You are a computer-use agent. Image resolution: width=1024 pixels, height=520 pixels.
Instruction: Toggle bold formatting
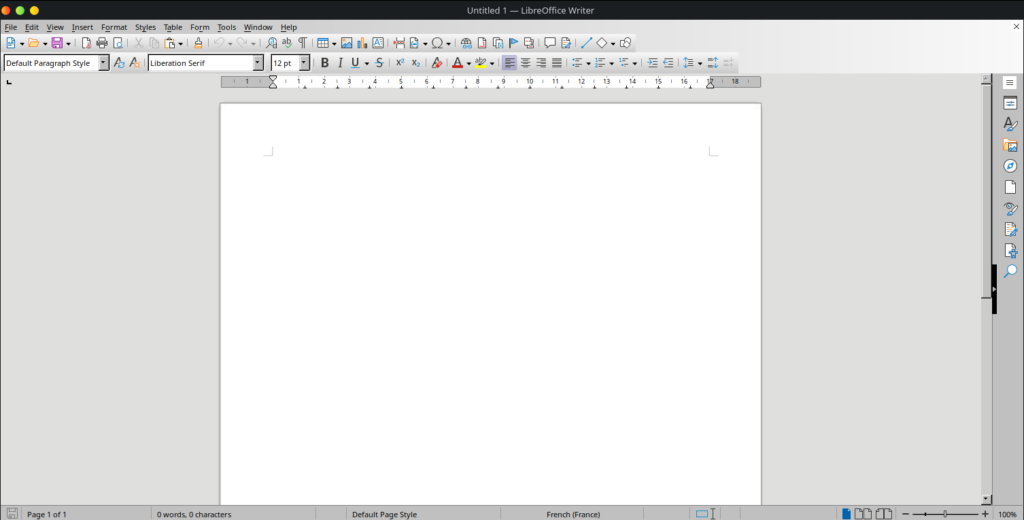[x=324, y=63]
